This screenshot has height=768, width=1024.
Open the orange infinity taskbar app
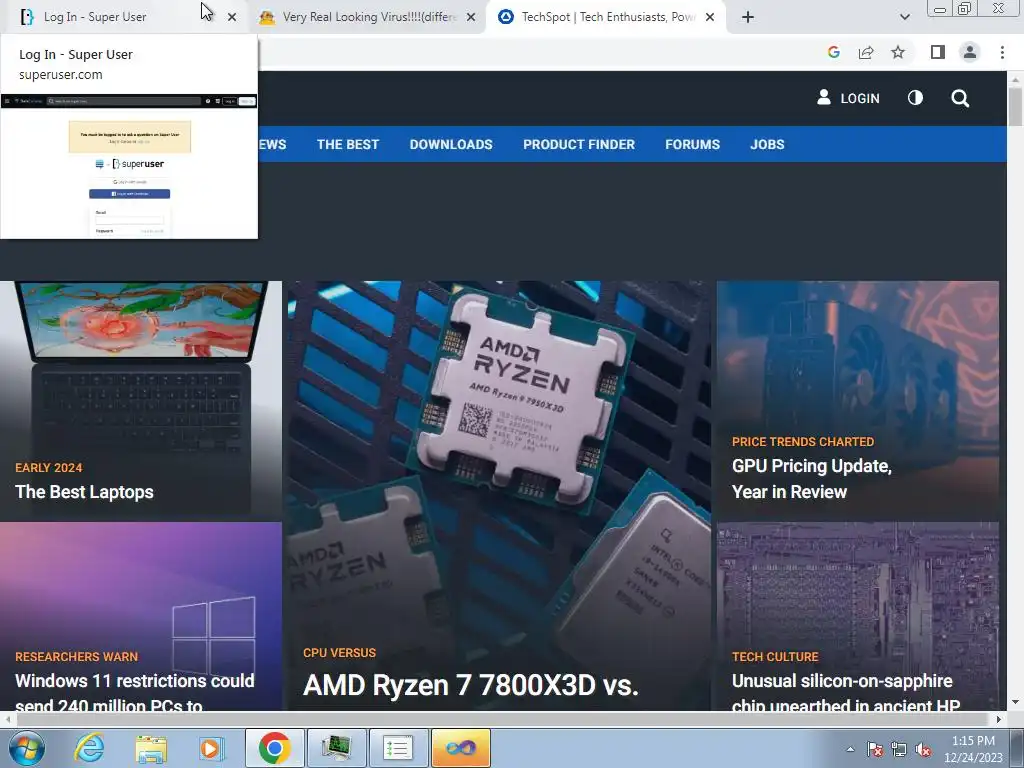tap(460, 748)
